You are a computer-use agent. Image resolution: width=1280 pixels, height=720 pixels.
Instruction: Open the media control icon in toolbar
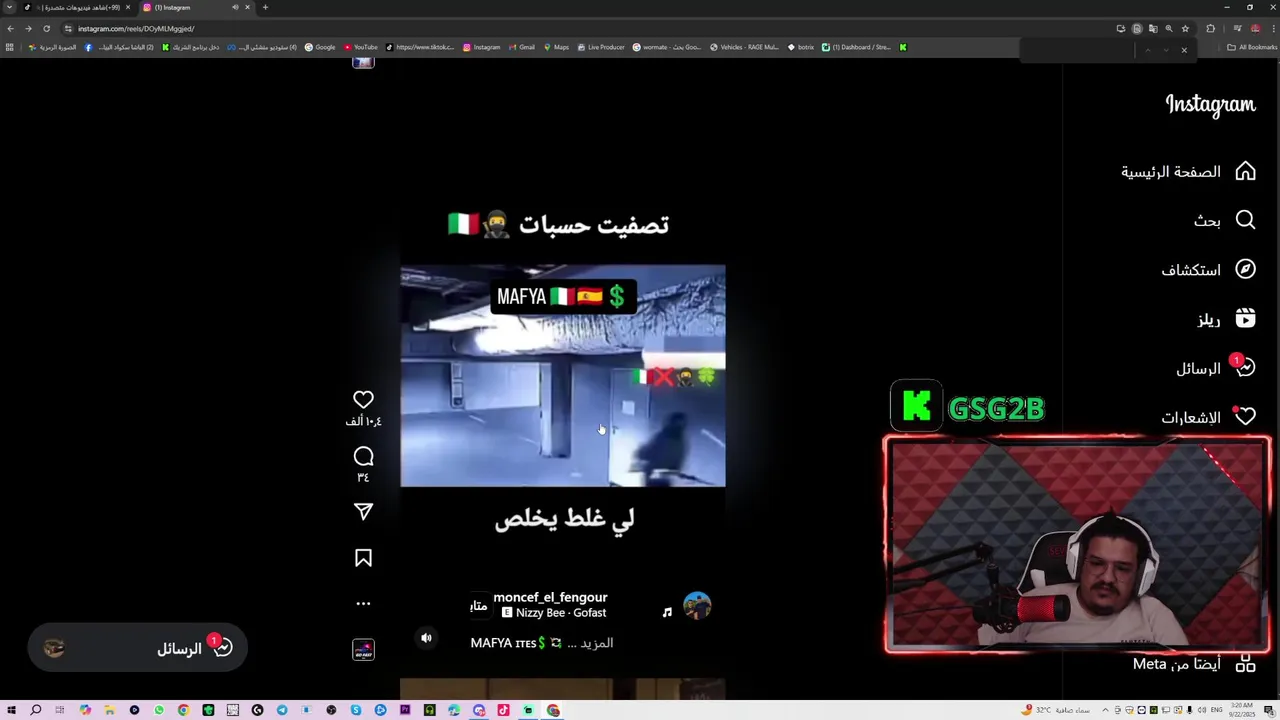1237,28
